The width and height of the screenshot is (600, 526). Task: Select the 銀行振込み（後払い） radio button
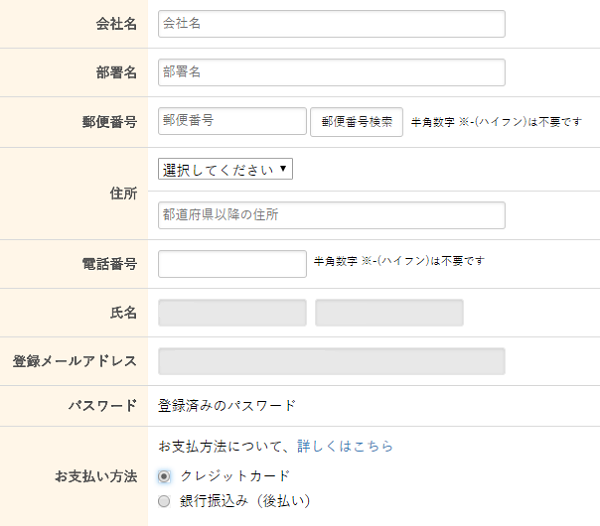(164, 501)
